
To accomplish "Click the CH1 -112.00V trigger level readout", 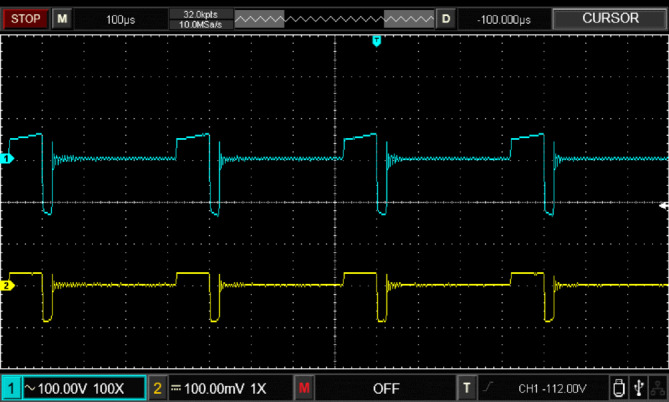I will pos(552,389).
